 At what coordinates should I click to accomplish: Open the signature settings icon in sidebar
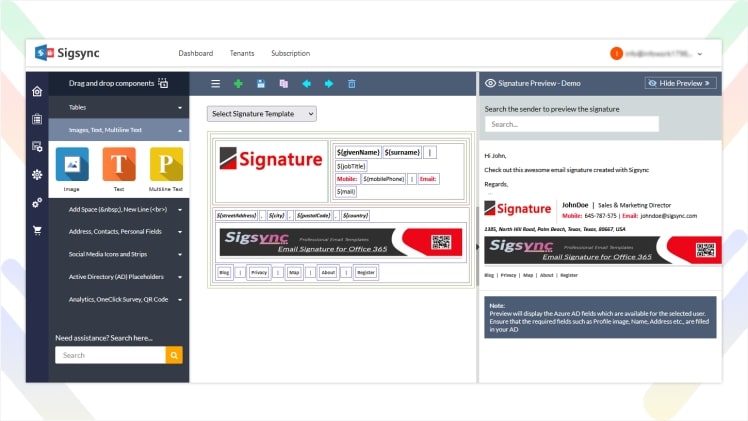[x=37, y=147]
